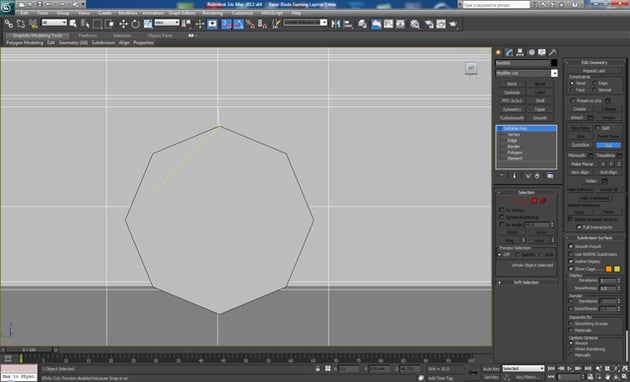Image resolution: width=630 pixels, height=382 pixels.
Task: Select the Normal constraint radio button
Action: (595, 90)
